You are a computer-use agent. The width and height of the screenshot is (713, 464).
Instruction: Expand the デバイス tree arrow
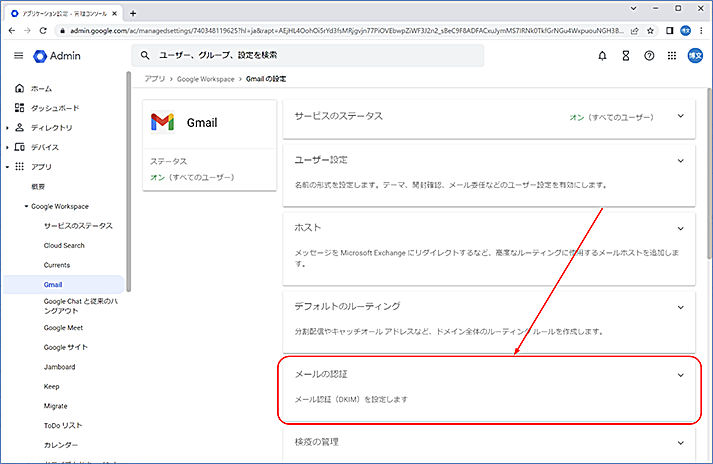(7, 147)
